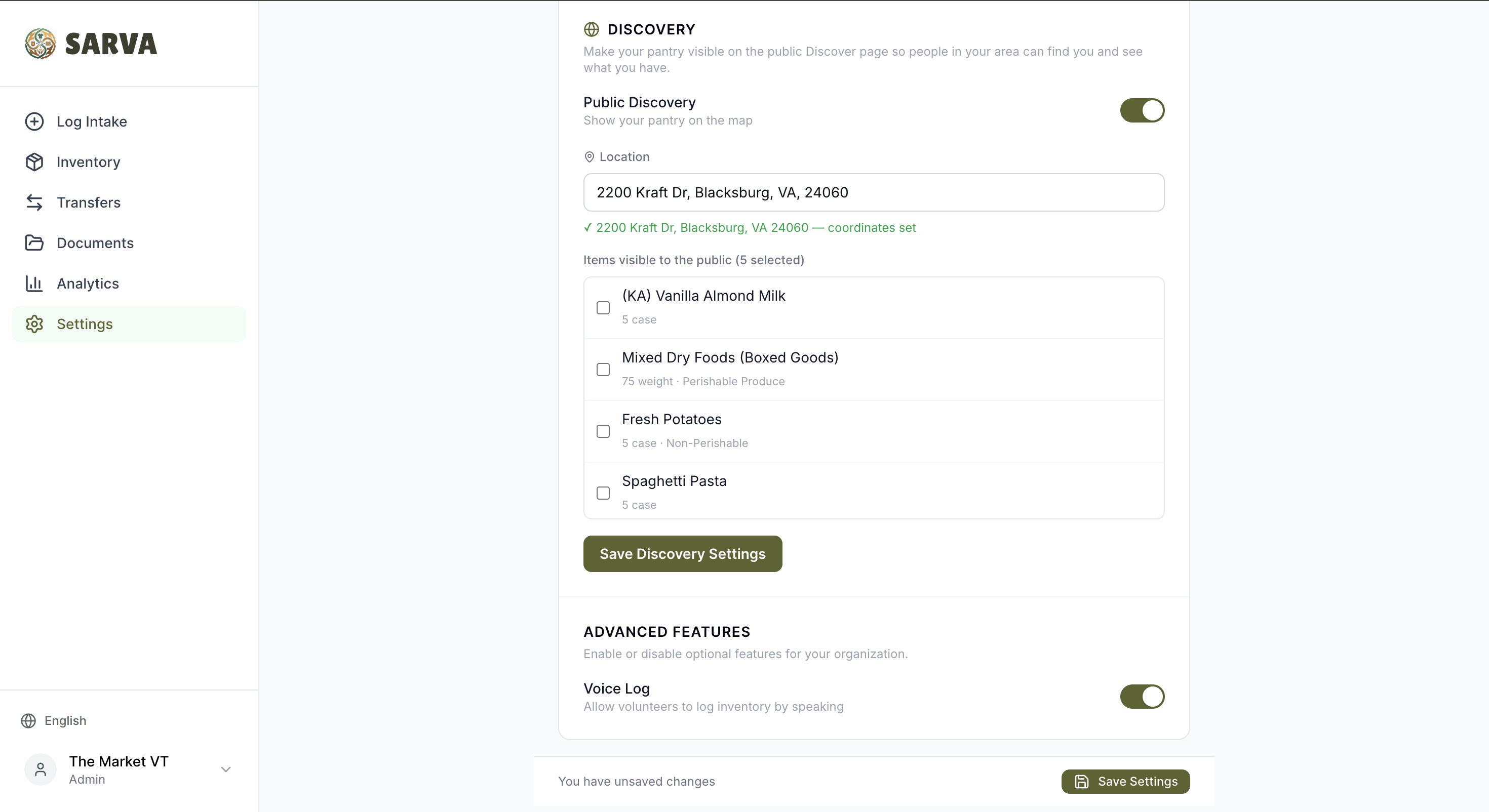Click the Documents folder icon

[34, 242]
